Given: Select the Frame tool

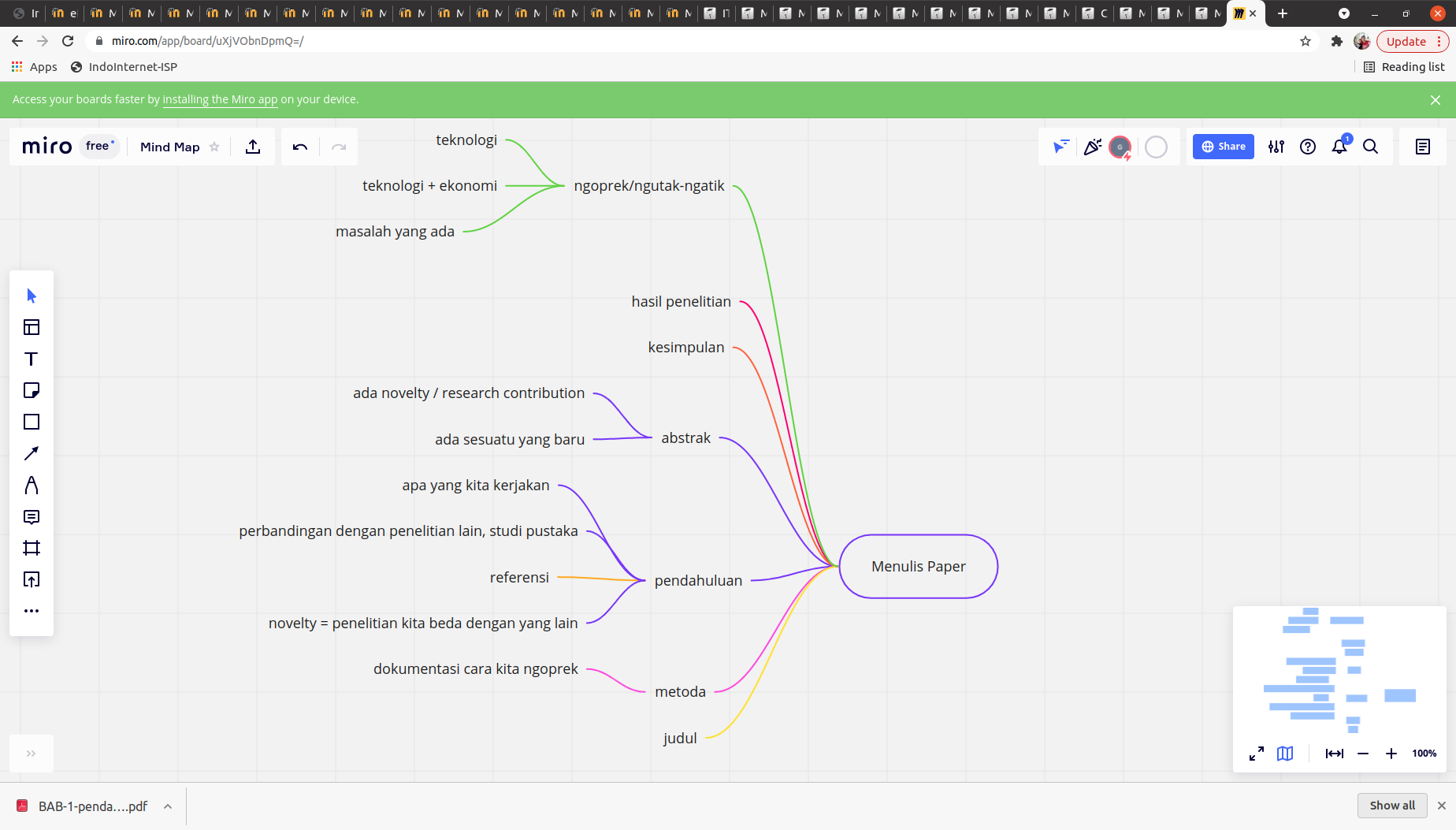Looking at the screenshot, I should [x=32, y=548].
